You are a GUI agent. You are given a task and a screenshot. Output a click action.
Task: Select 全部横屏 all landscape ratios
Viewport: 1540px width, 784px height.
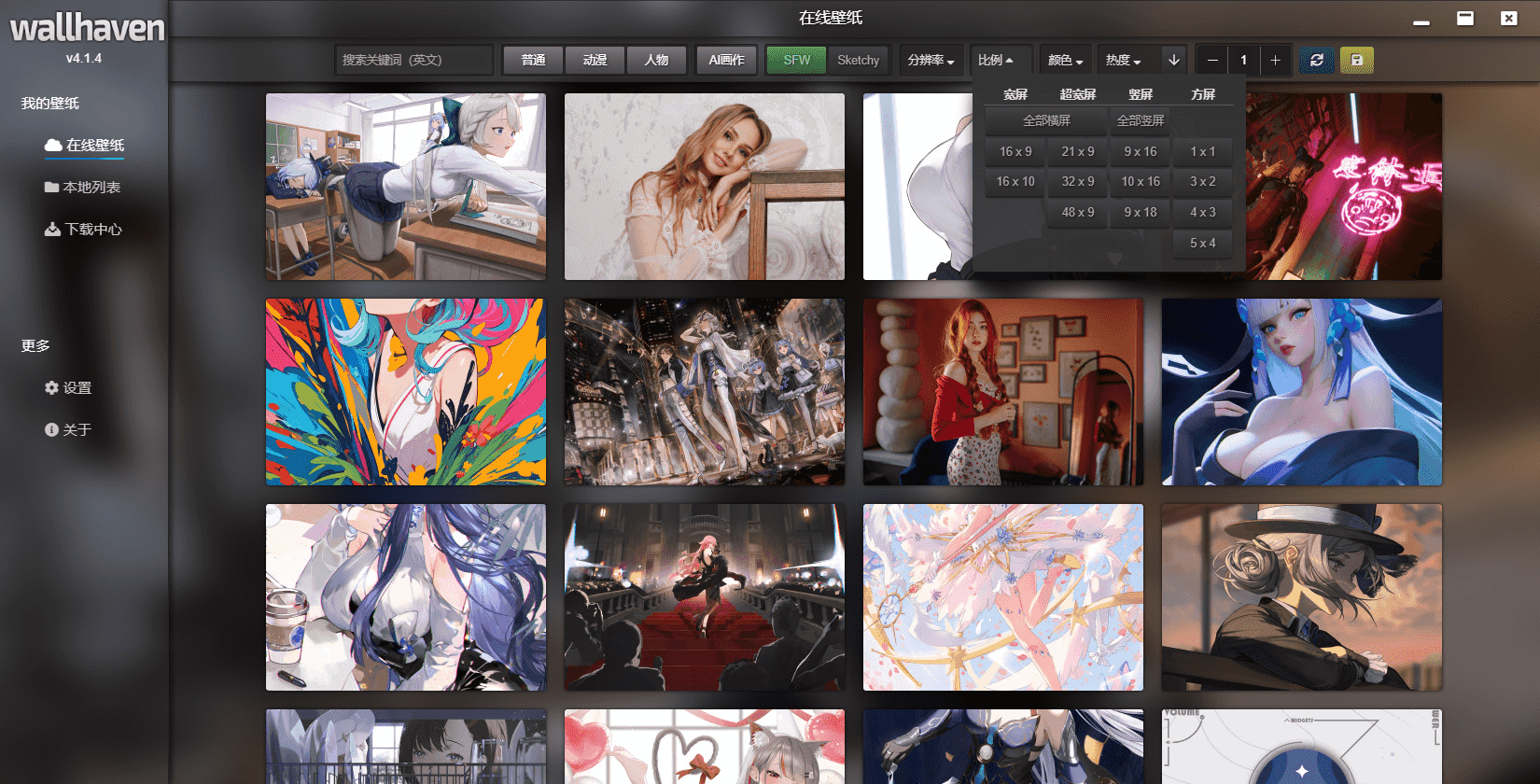pos(1046,120)
